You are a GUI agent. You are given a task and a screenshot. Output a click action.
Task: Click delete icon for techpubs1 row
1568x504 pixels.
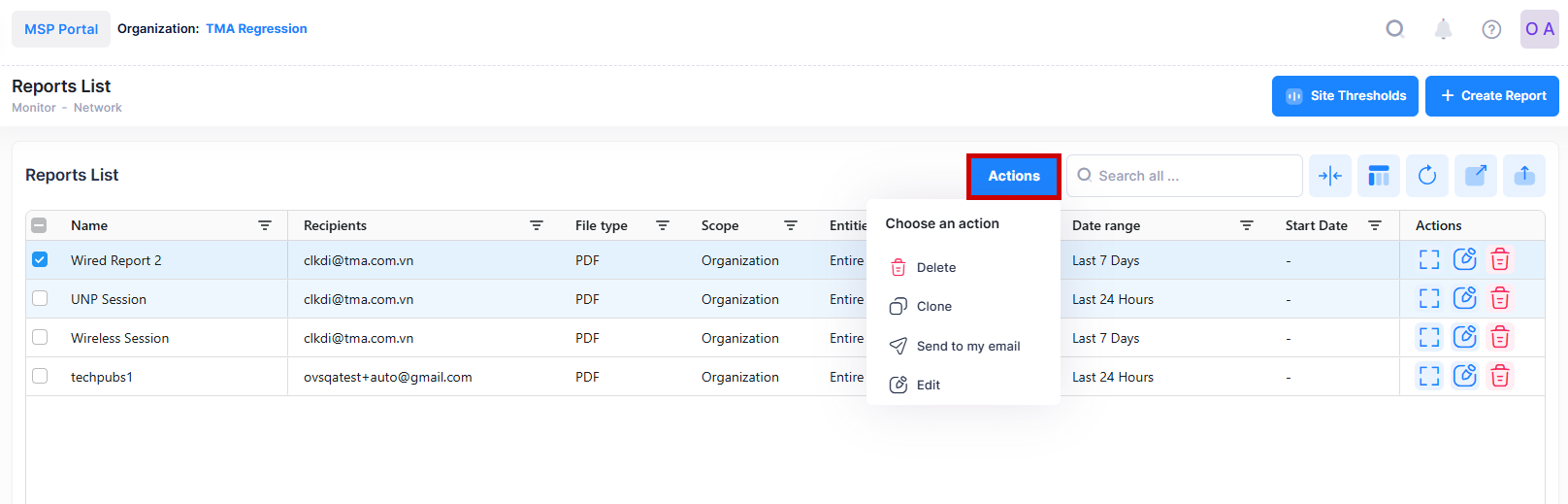[1499, 377]
